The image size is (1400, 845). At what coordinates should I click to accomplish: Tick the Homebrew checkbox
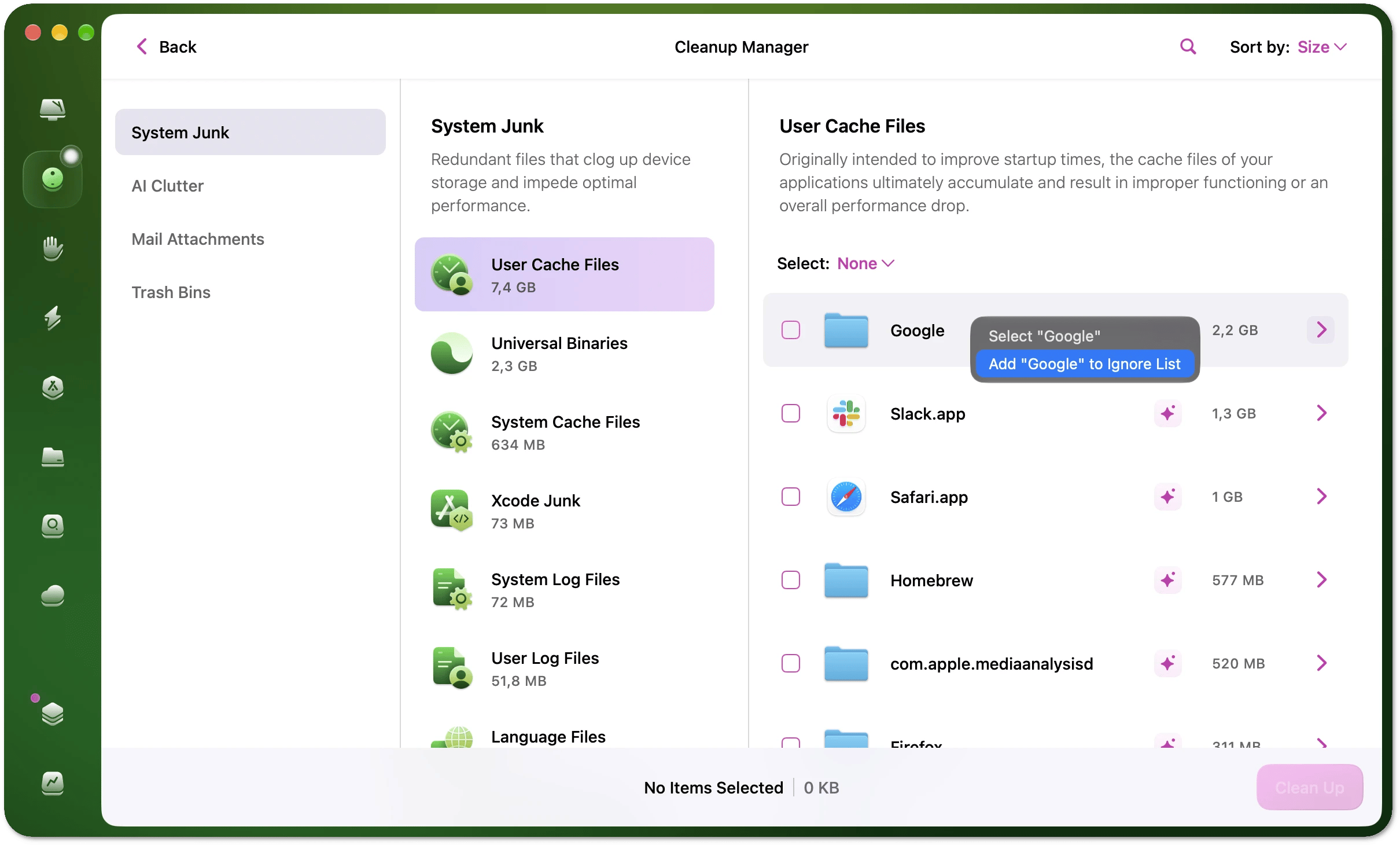790,580
